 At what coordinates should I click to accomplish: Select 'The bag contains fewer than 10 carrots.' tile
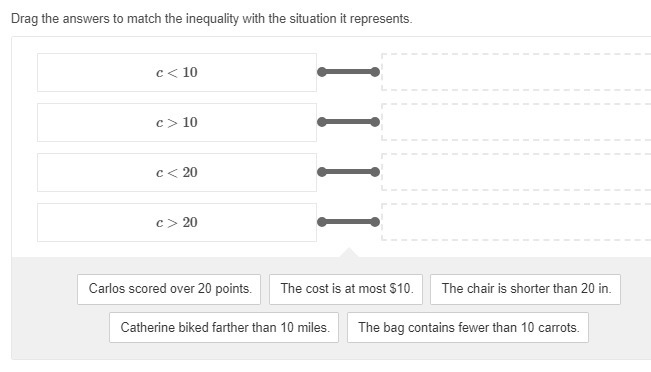coord(468,328)
